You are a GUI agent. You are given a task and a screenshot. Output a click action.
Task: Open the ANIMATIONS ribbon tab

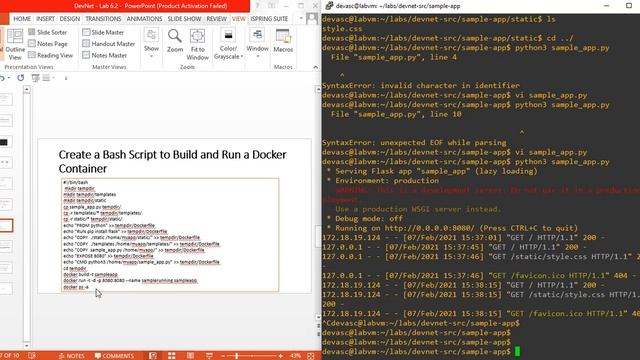click(x=144, y=19)
